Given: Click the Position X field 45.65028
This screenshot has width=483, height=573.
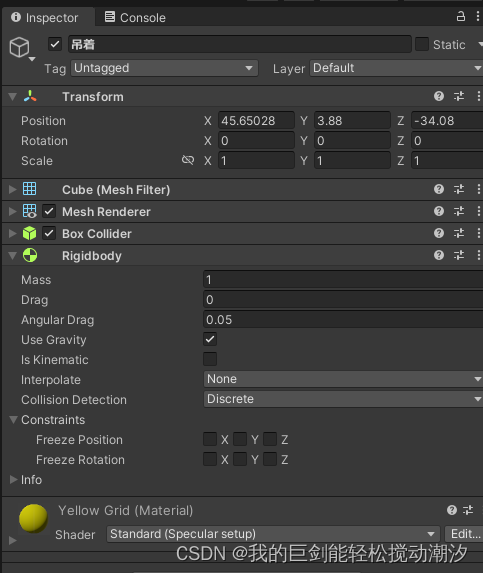Looking at the screenshot, I should [256, 121].
